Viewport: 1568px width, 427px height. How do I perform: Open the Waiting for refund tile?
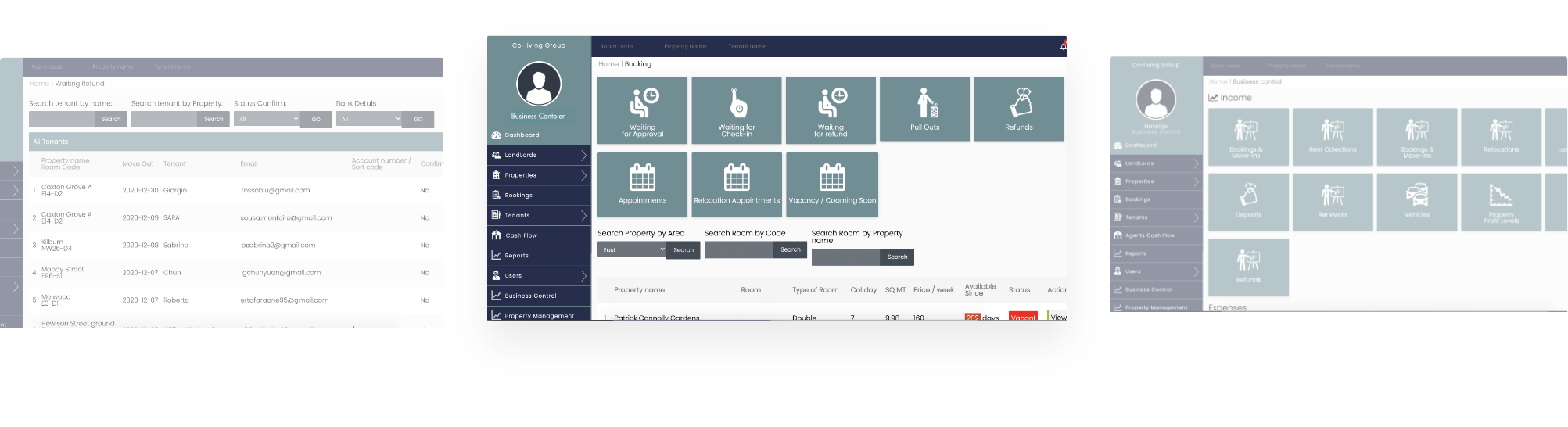830,109
